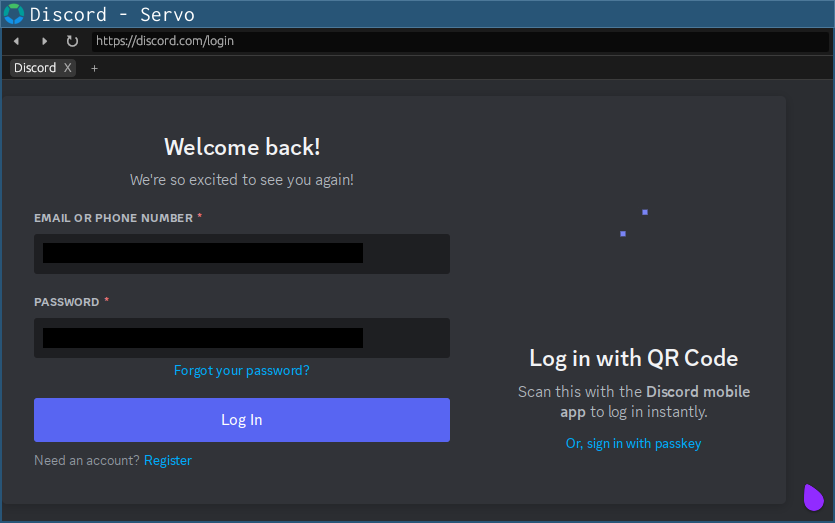This screenshot has height=523, width=835.
Task: Click the Log in with QR Code heading
Action: pos(633,358)
